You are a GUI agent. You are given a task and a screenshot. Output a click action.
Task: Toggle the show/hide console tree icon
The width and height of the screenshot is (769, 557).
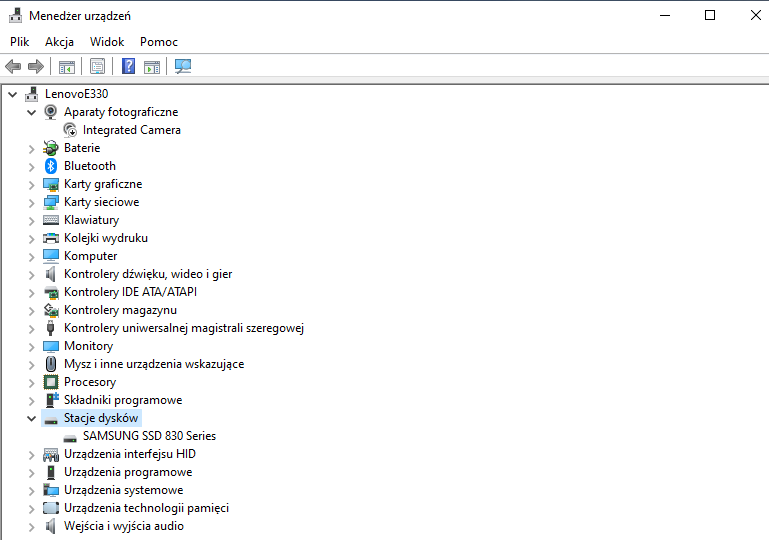coord(67,67)
